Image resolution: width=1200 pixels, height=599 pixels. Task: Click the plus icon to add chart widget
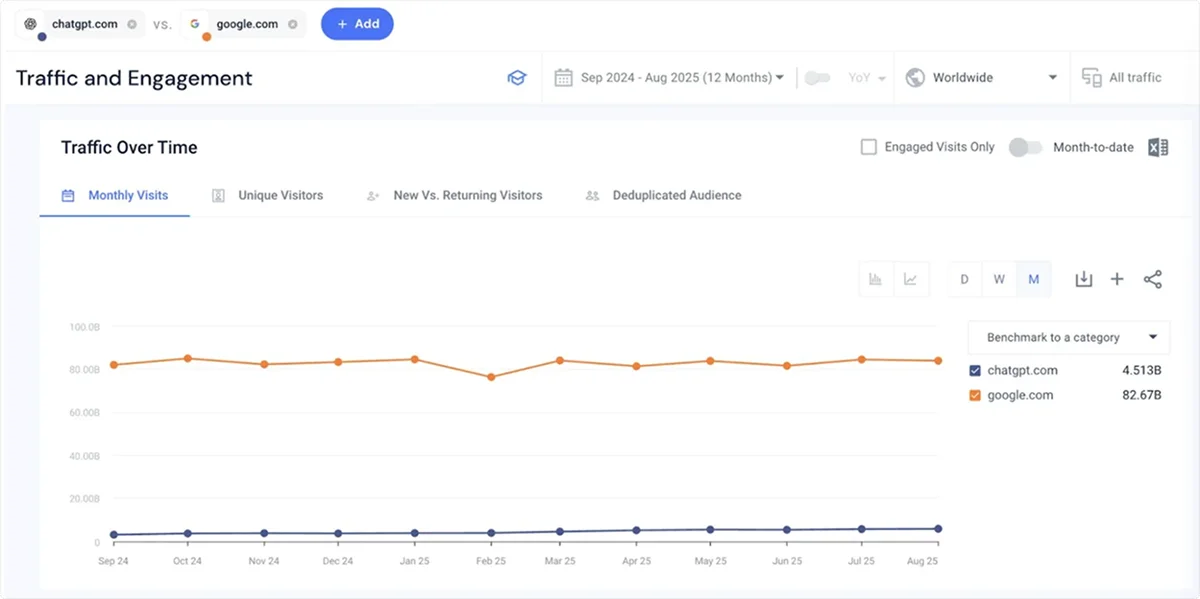pyautogui.click(x=1117, y=279)
